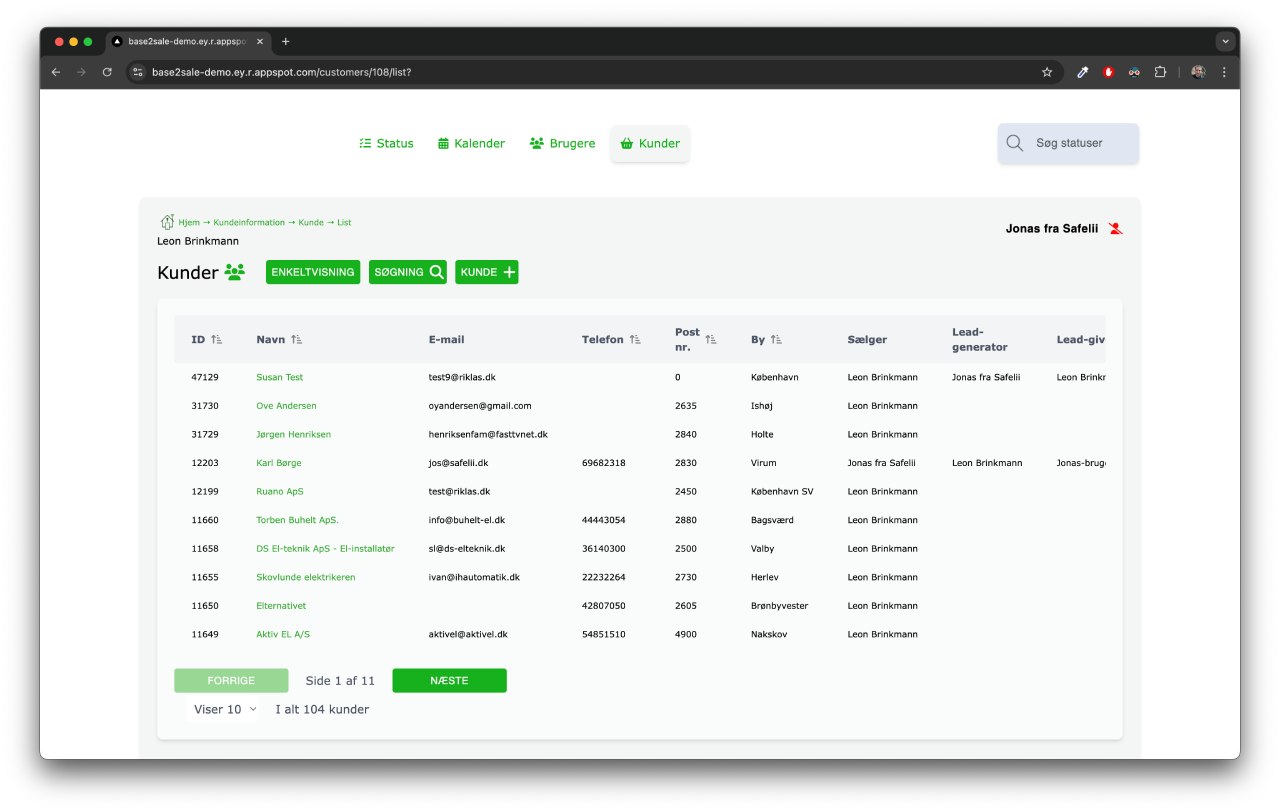
Task: Sort by Telefon column sort icon
Action: [635, 340]
